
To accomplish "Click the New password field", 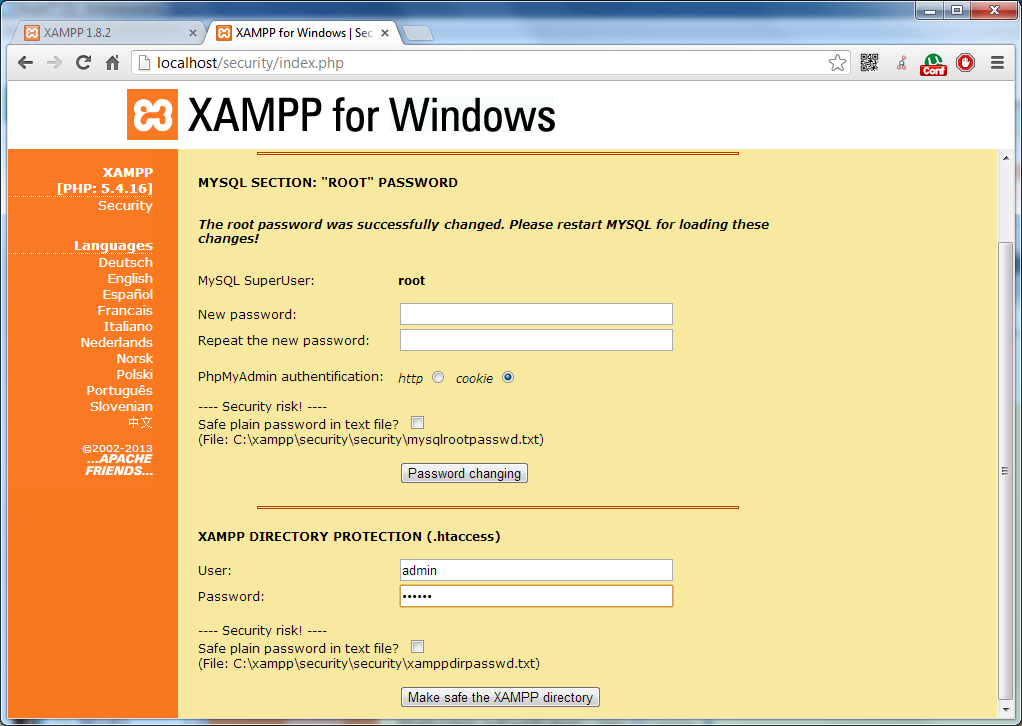I will [536, 314].
